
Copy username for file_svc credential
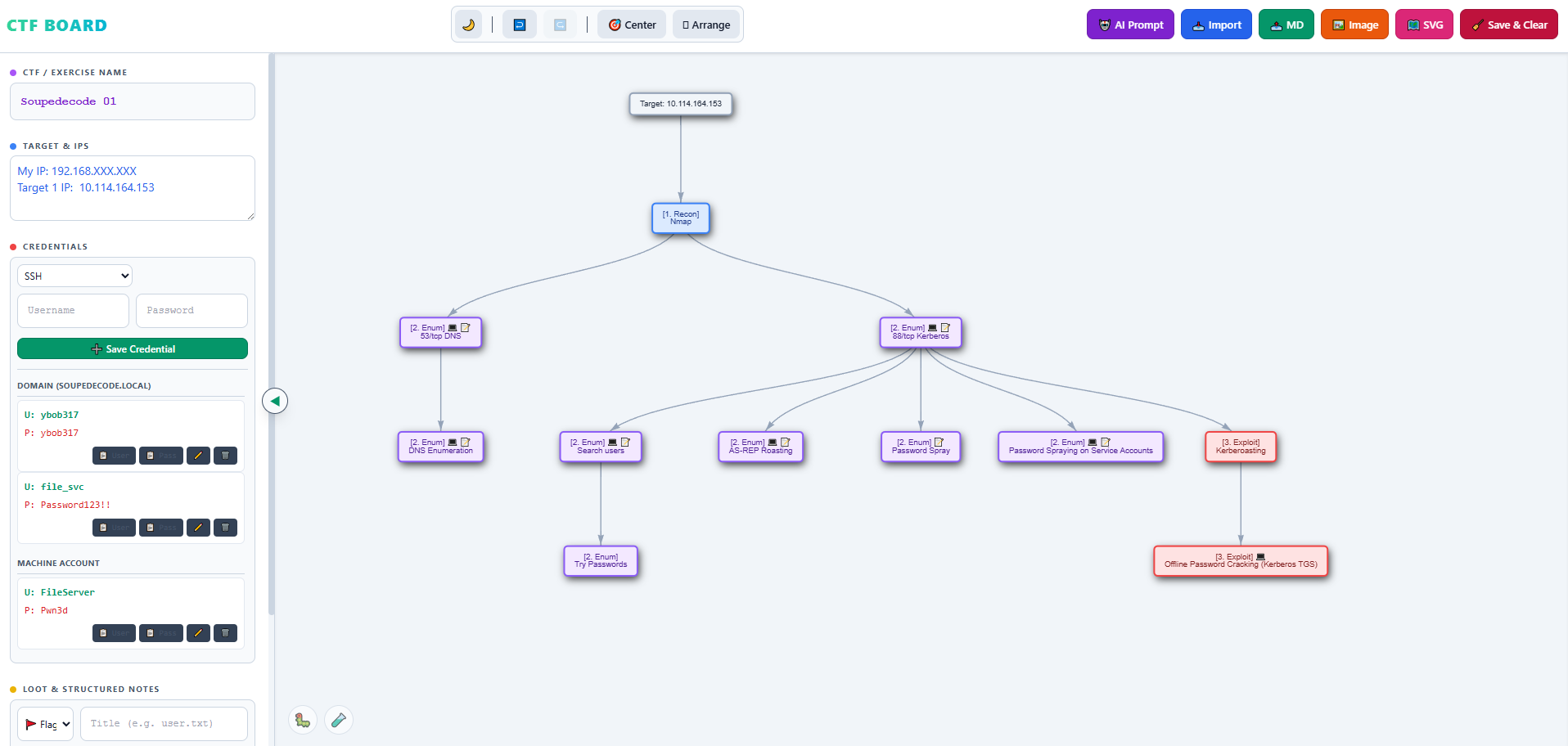coord(114,528)
